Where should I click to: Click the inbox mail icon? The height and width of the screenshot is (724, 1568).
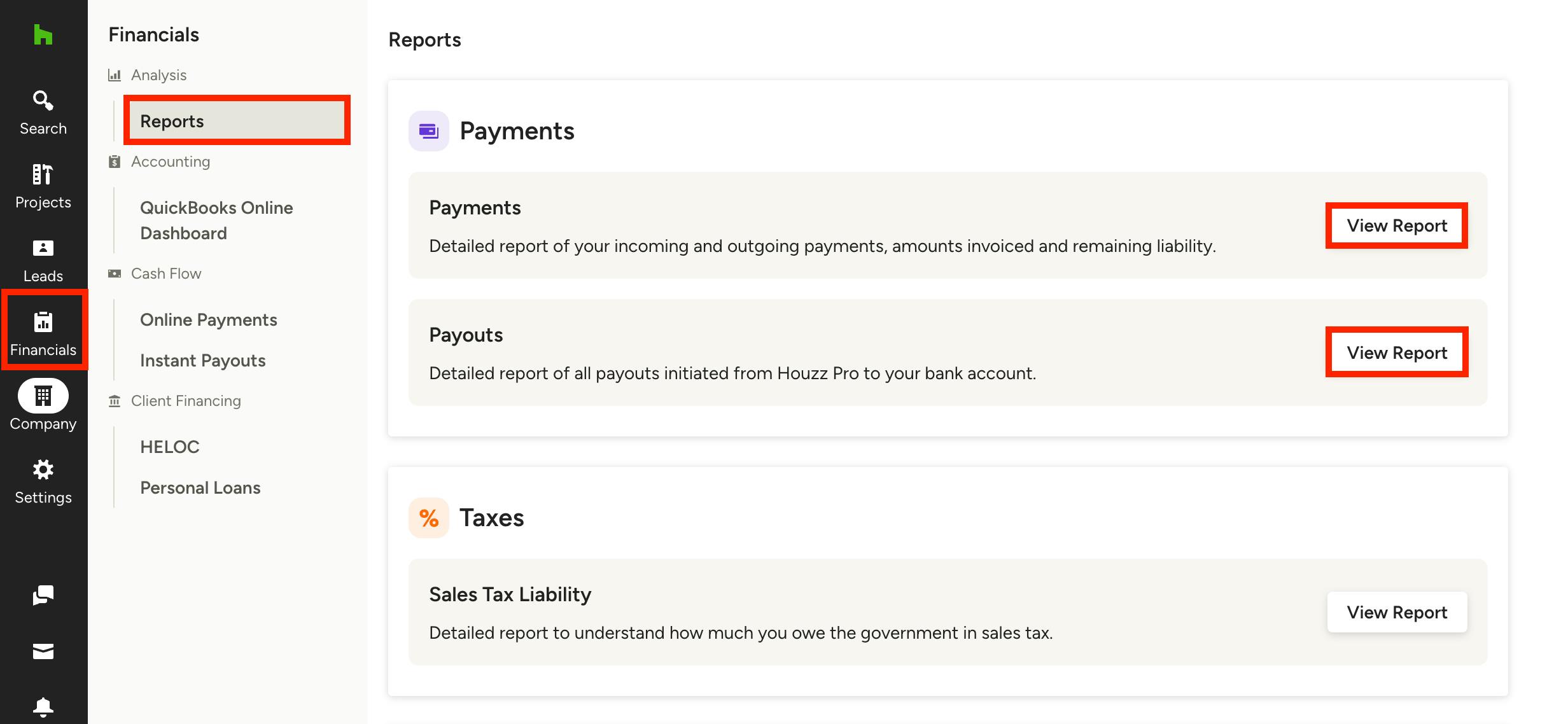(43, 651)
